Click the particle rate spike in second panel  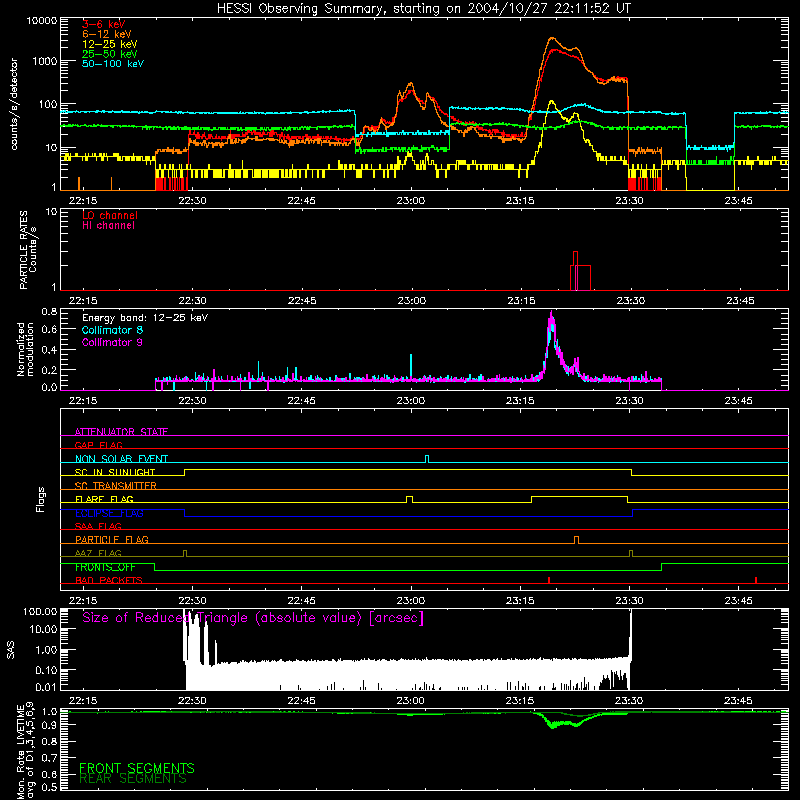tap(576, 270)
